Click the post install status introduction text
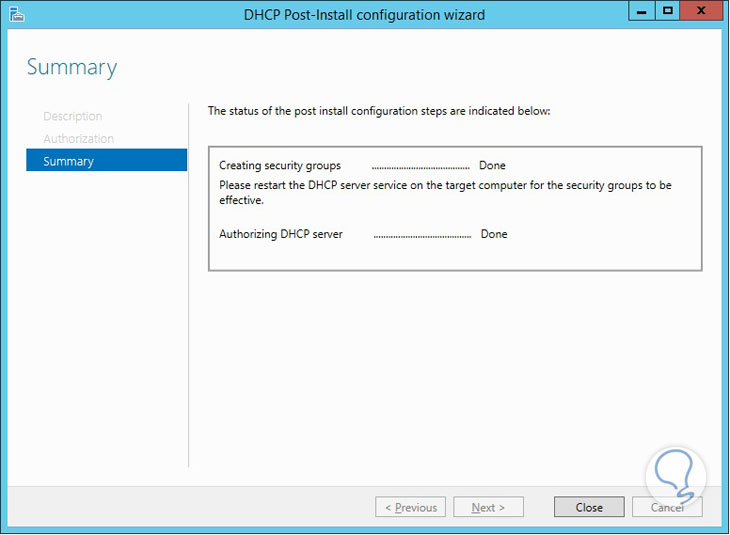Viewport: 730px width, 535px height. click(x=379, y=111)
